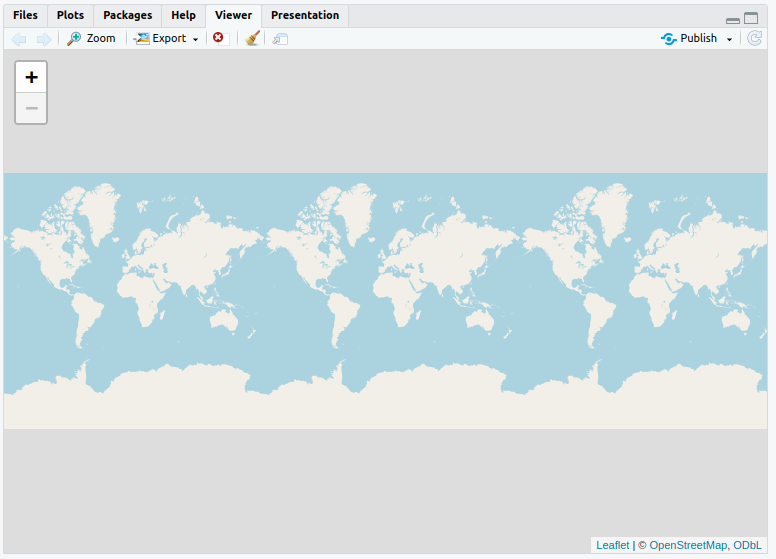
Task: Zoom in the Leaflet map
Action: click(x=31, y=77)
